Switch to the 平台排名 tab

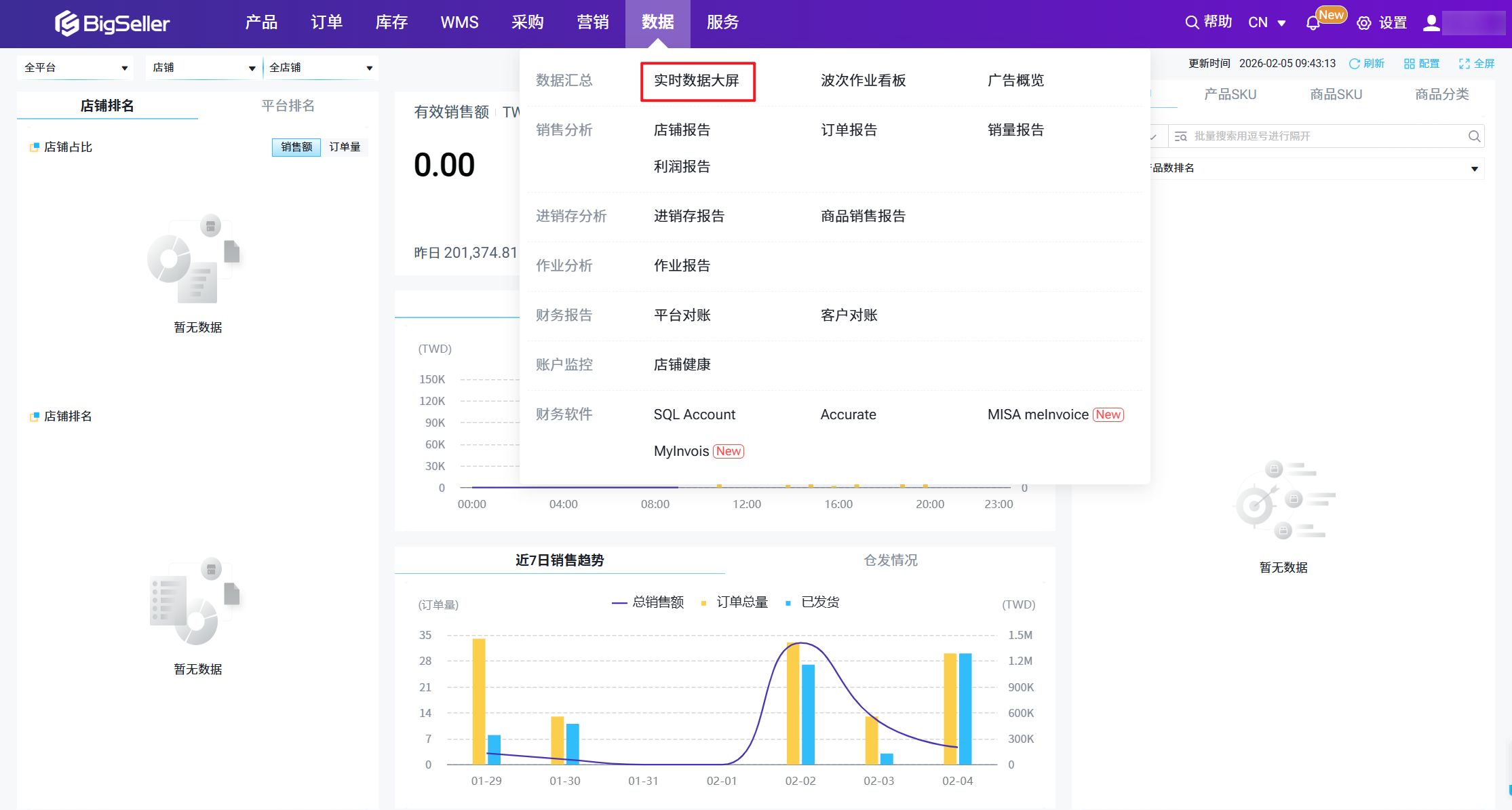click(288, 106)
